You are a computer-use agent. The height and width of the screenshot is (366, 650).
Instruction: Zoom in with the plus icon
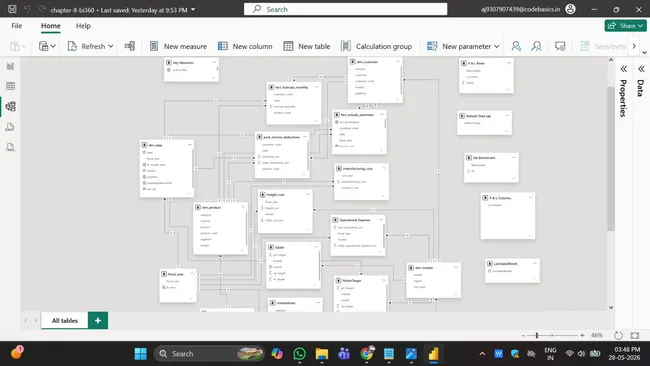[x=582, y=335]
